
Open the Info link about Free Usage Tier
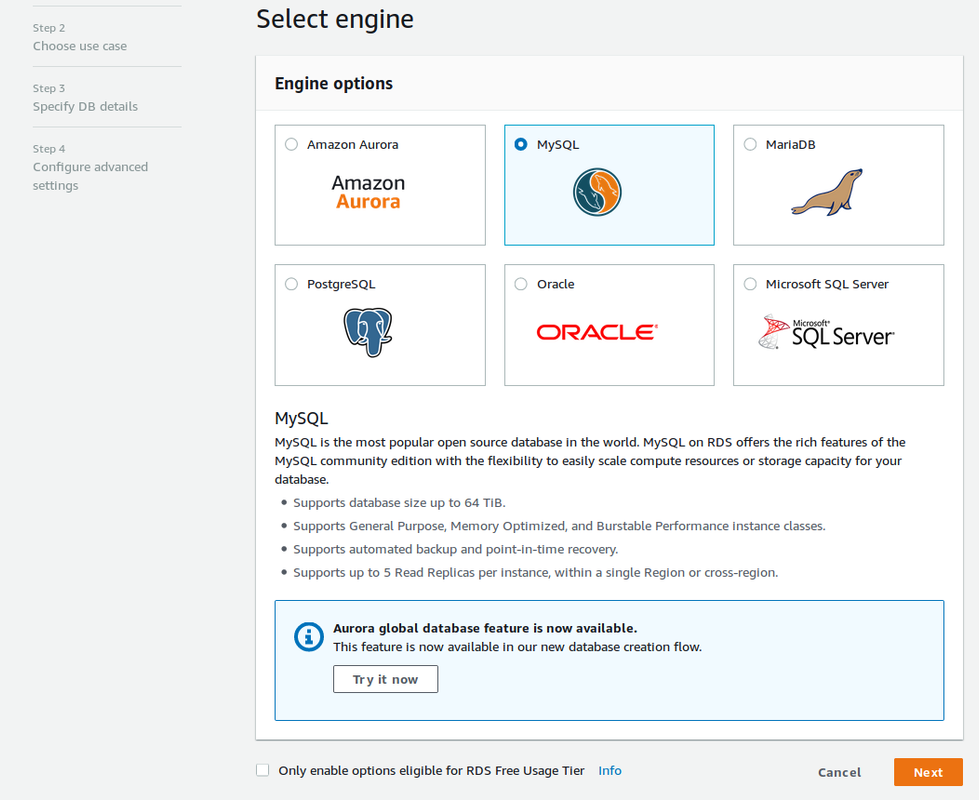click(x=609, y=770)
